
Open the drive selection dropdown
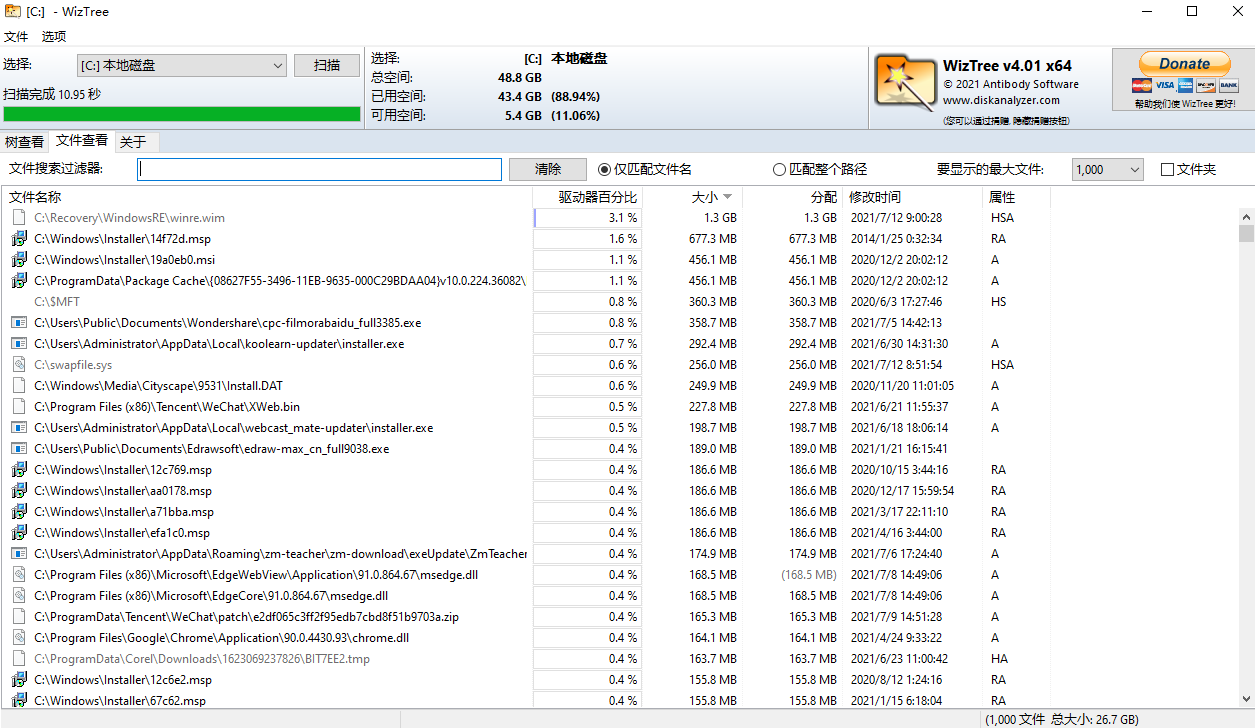point(182,66)
